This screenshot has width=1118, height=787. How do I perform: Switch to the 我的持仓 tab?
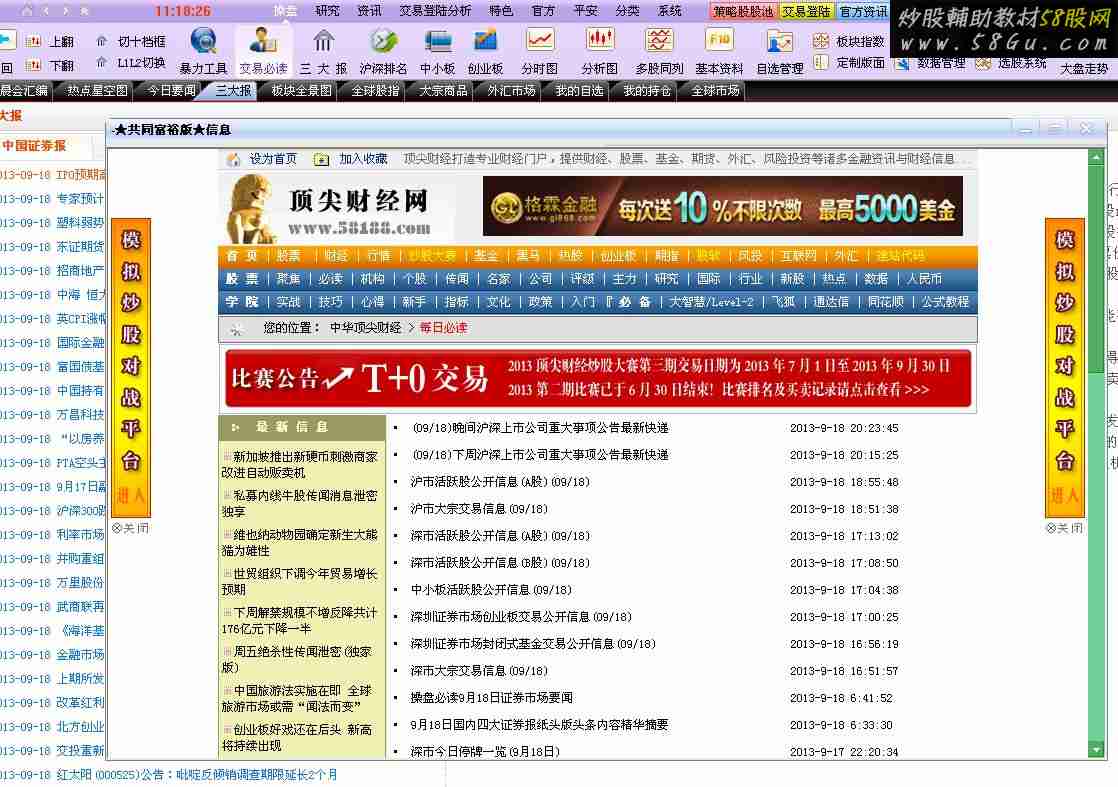point(647,91)
